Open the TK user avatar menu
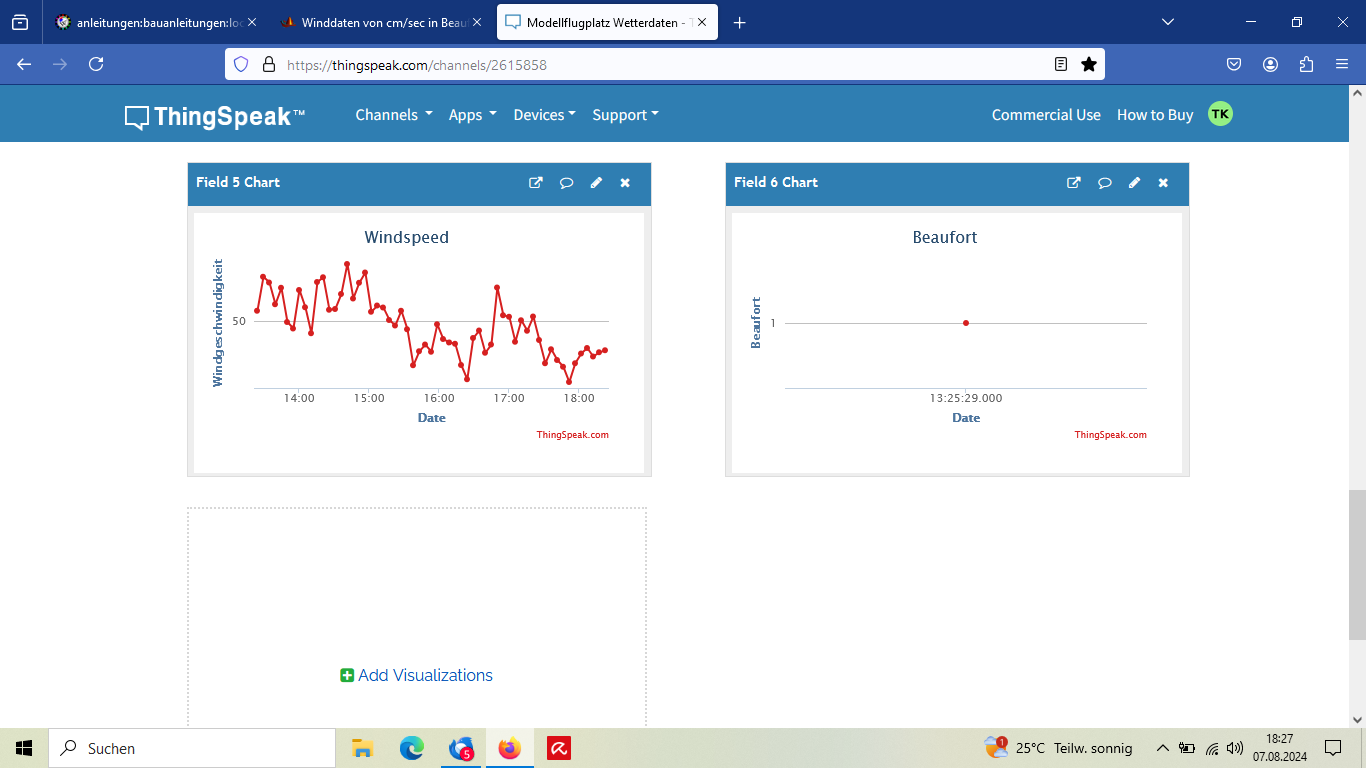The height and width of the screenshot is (768, 1366). 1220,114
